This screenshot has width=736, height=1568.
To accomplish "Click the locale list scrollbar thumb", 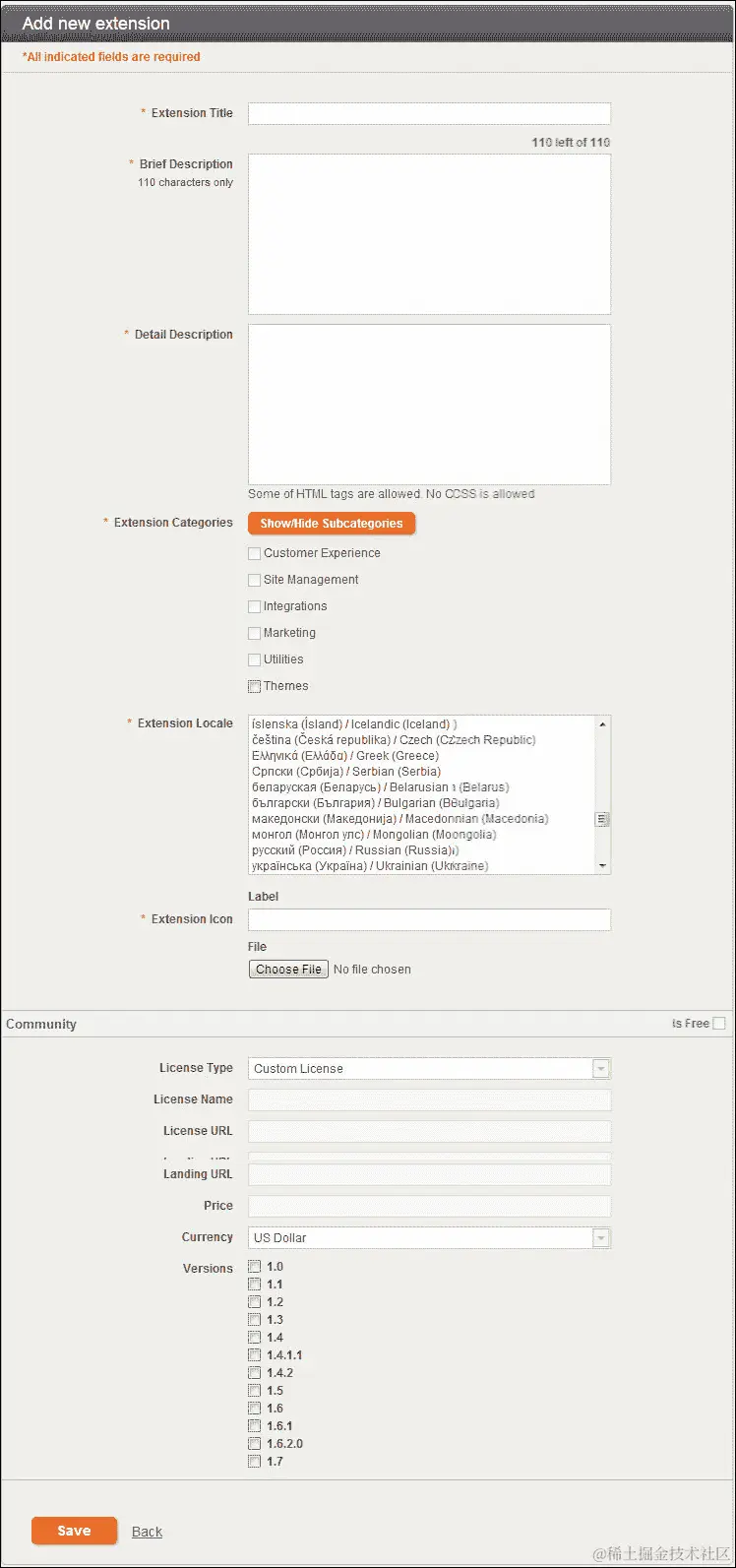I will click(x=602, y=819).
